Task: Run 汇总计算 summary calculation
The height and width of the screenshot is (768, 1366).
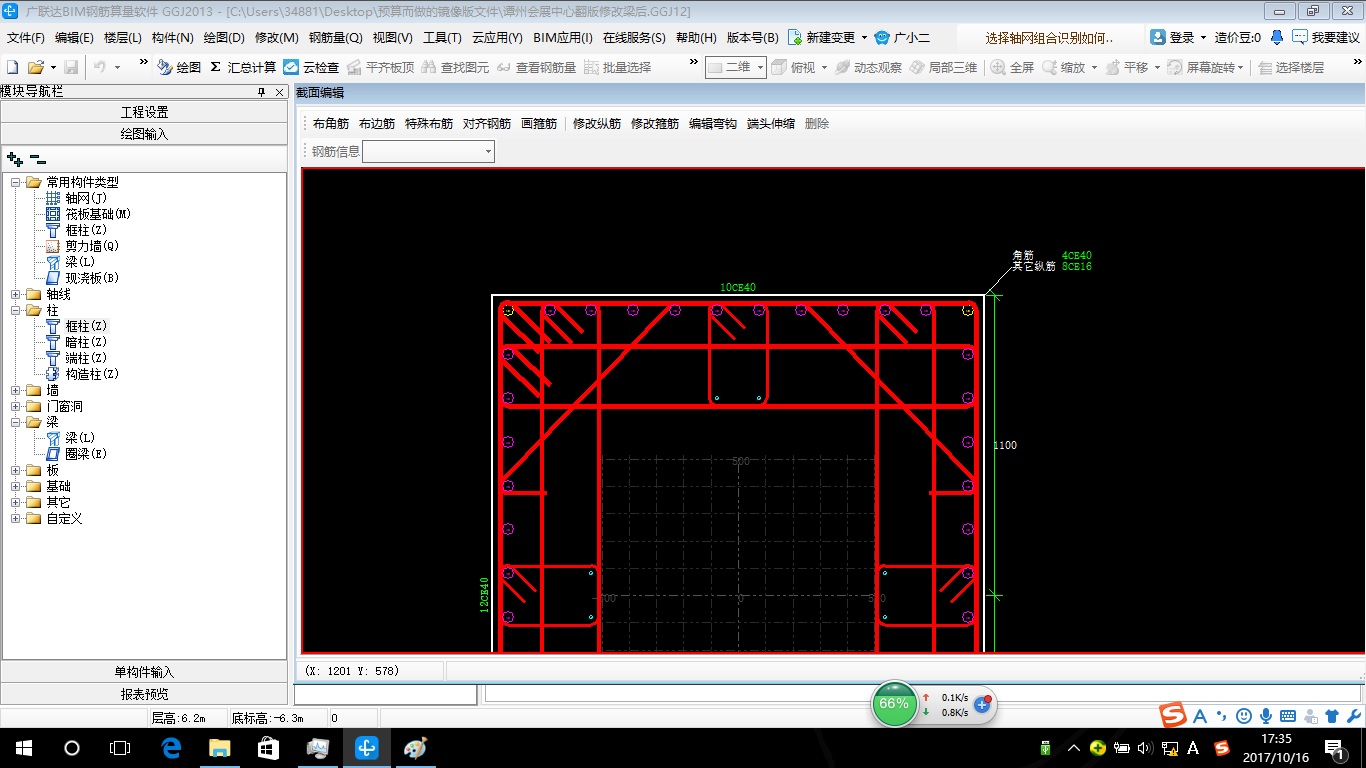Action: point(243,67)
